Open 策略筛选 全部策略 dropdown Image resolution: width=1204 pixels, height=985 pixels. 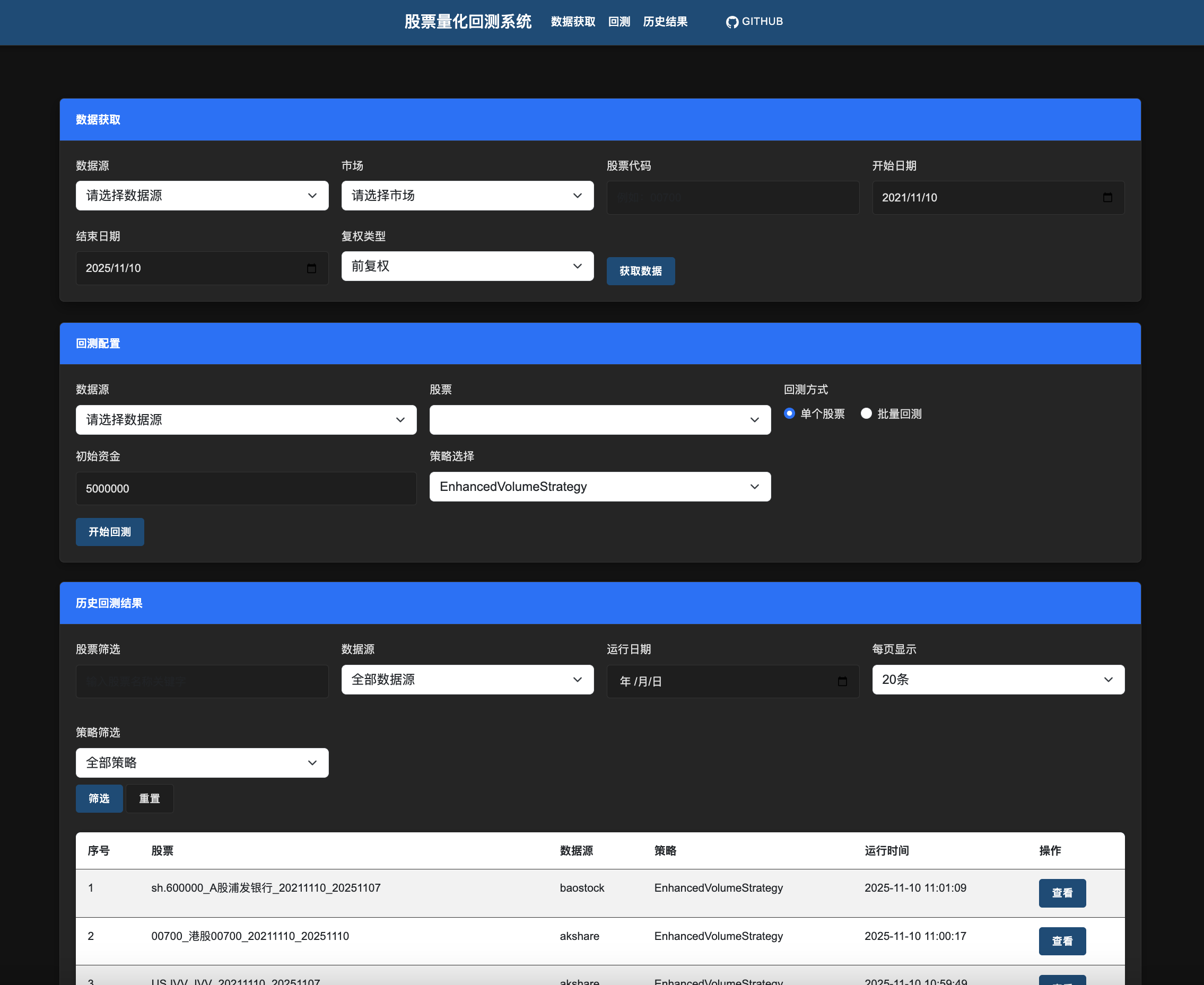(x=202, y=762)
